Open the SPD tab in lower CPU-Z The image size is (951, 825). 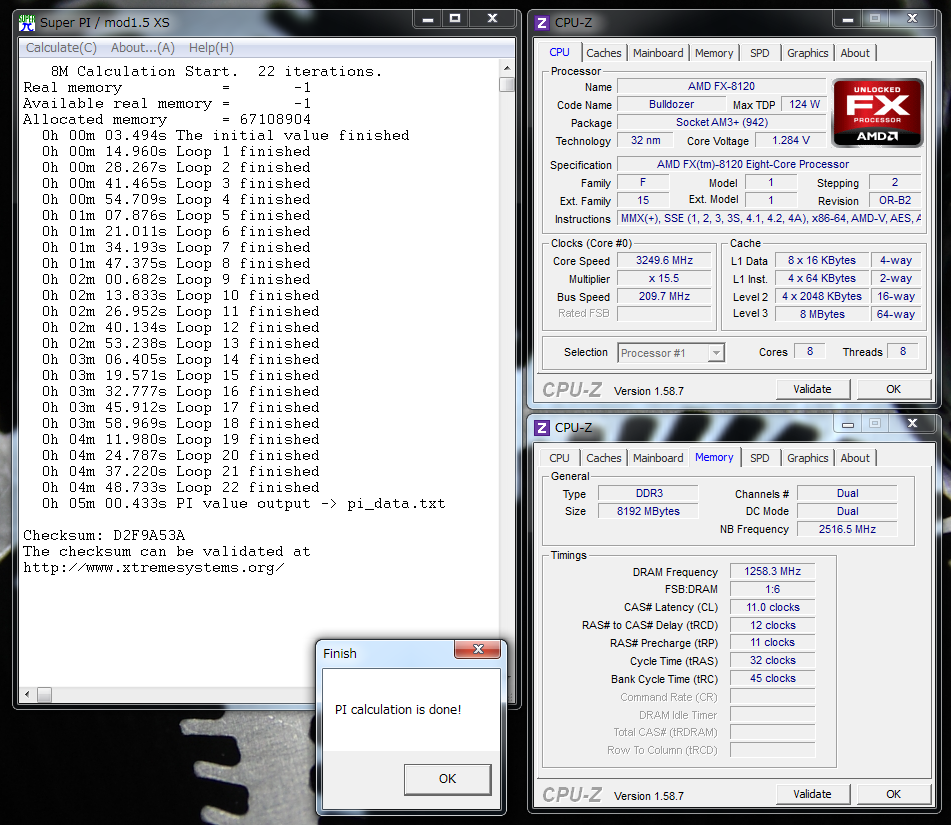click(x=759, y=459)
